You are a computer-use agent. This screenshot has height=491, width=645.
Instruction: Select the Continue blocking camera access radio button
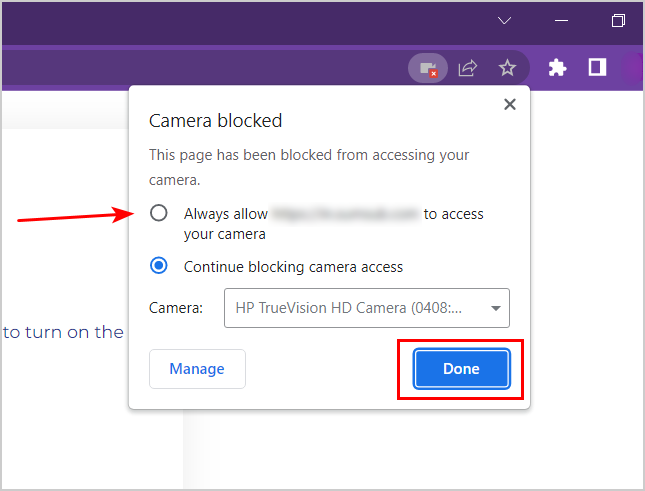point(158,266)
